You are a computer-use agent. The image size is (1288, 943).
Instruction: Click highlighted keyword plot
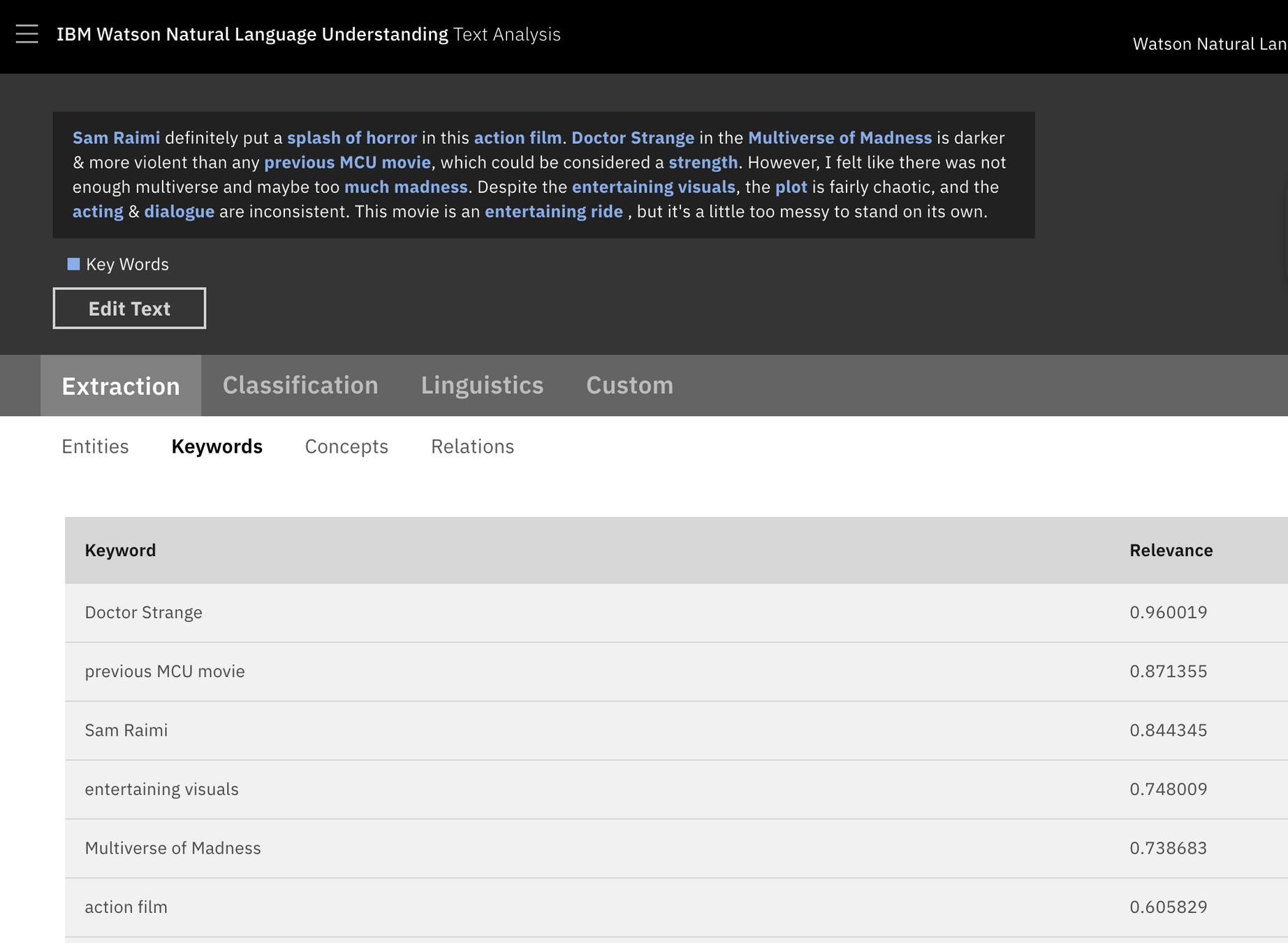click(x=791, y=187)
